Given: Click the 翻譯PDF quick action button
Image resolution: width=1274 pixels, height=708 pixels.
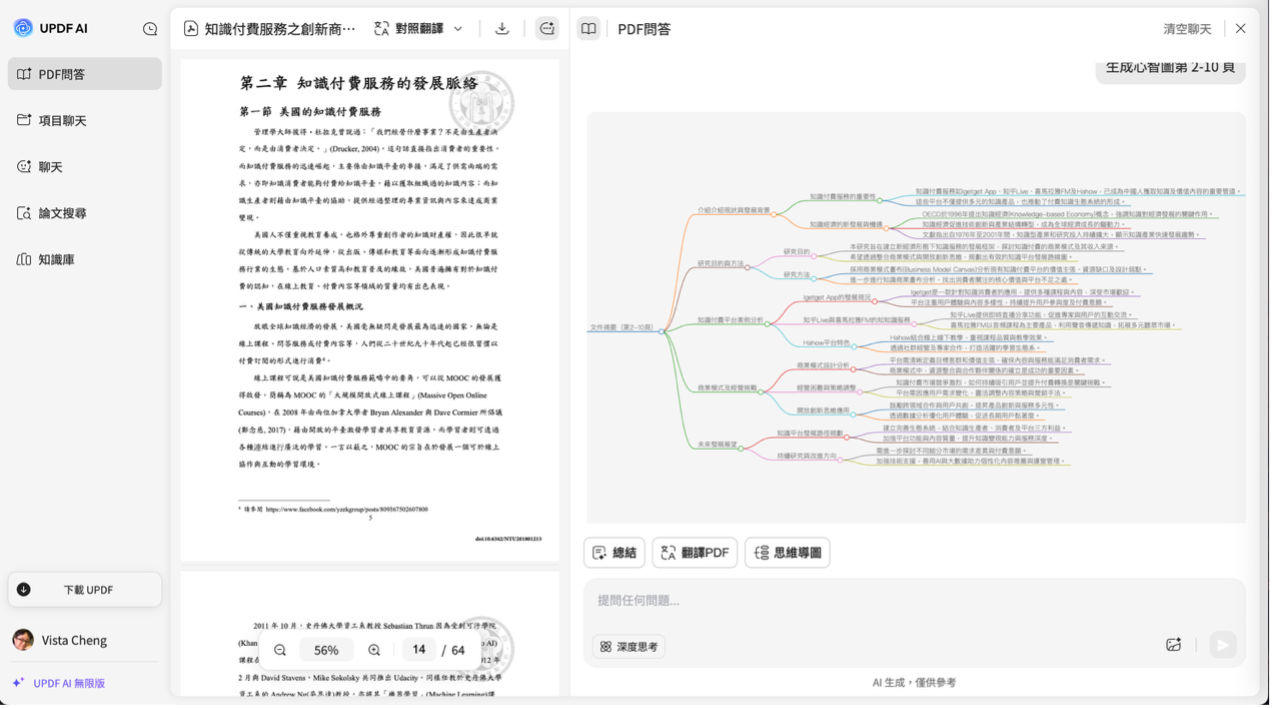Looking at the screenshot, I should click(x=695, y=553).
